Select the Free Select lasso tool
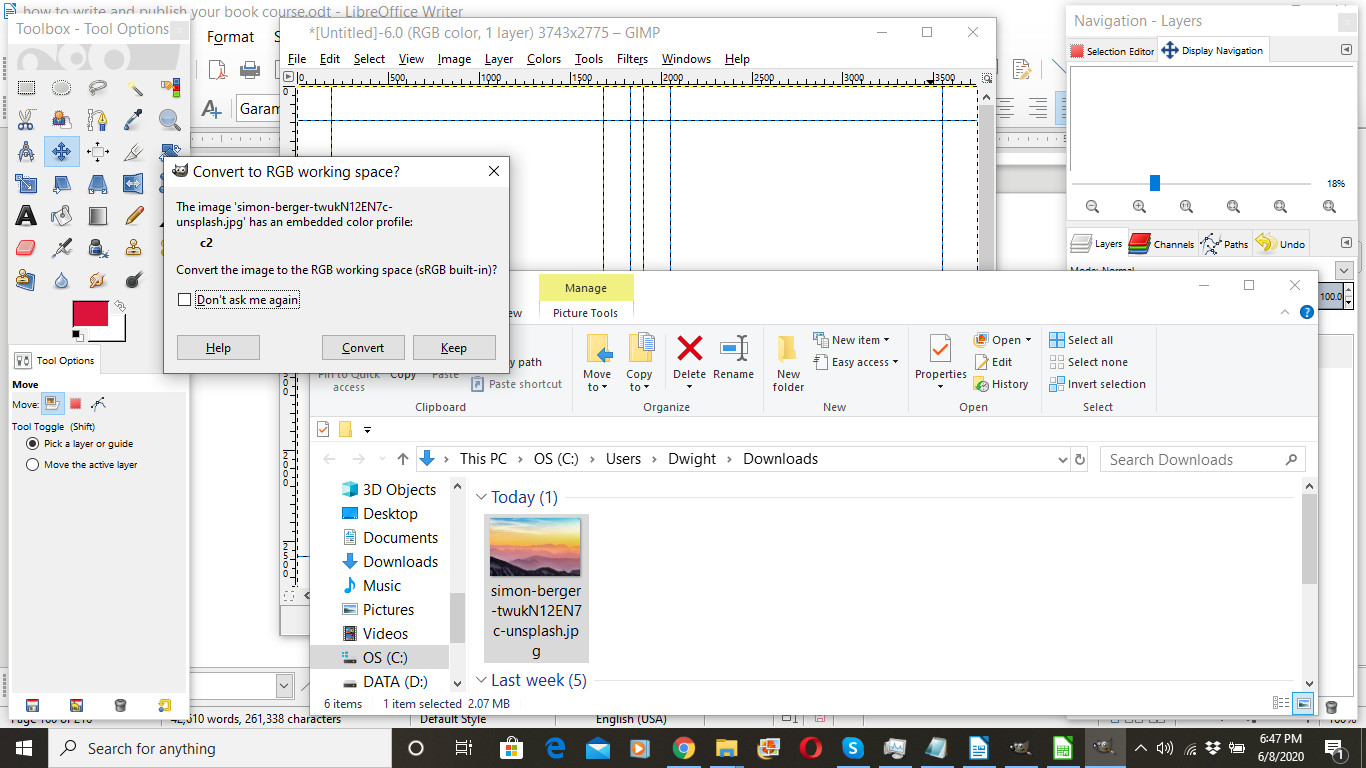This screenshot has height=768, width=1366. point(98,88)
